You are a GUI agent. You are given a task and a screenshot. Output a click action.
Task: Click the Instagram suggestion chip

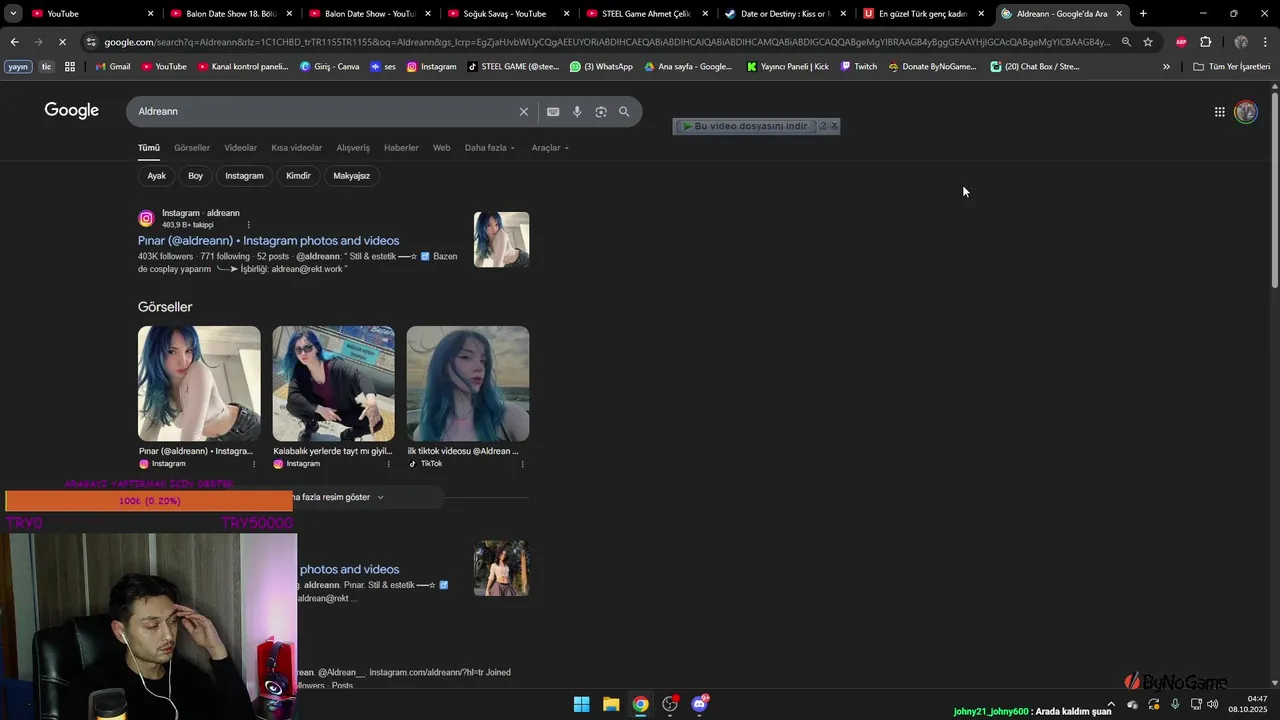(244, 176)
